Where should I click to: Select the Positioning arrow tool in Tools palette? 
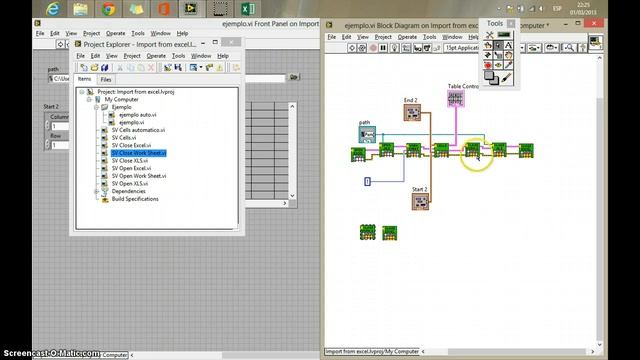pyautogui.click(x=498, y=45)
